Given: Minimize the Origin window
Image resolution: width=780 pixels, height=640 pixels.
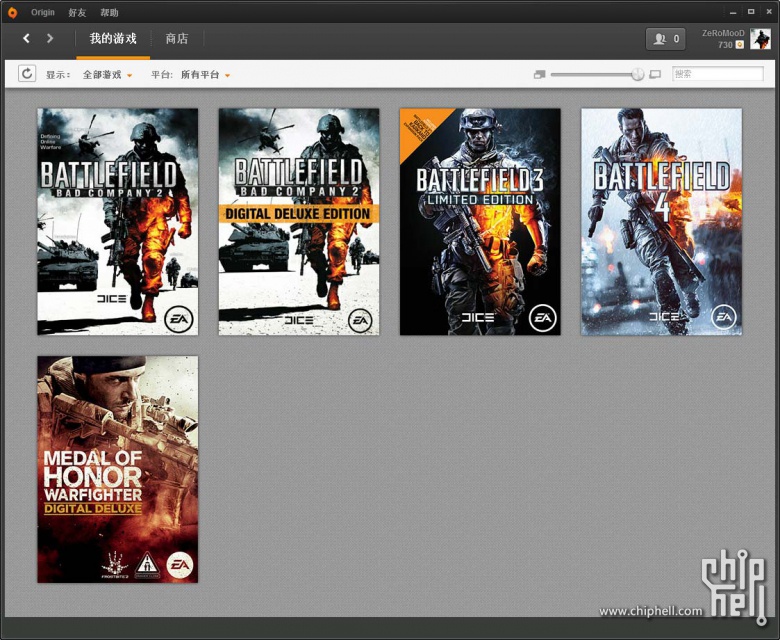Looking at the screenshot, I should click(x=733, y=12).
